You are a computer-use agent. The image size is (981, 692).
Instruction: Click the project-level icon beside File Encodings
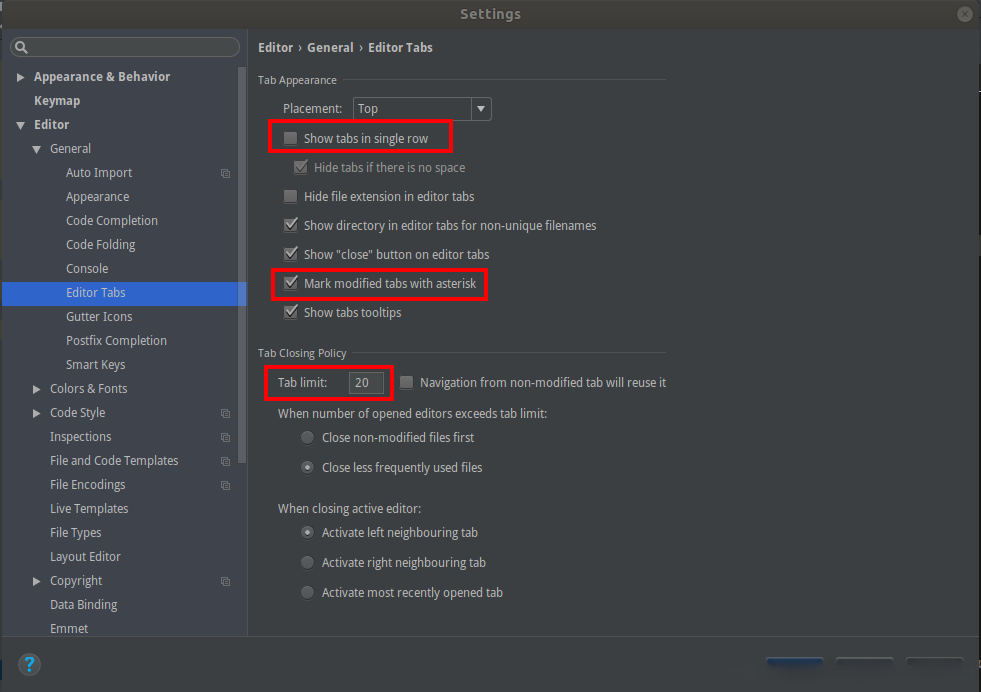click(225, 486)
